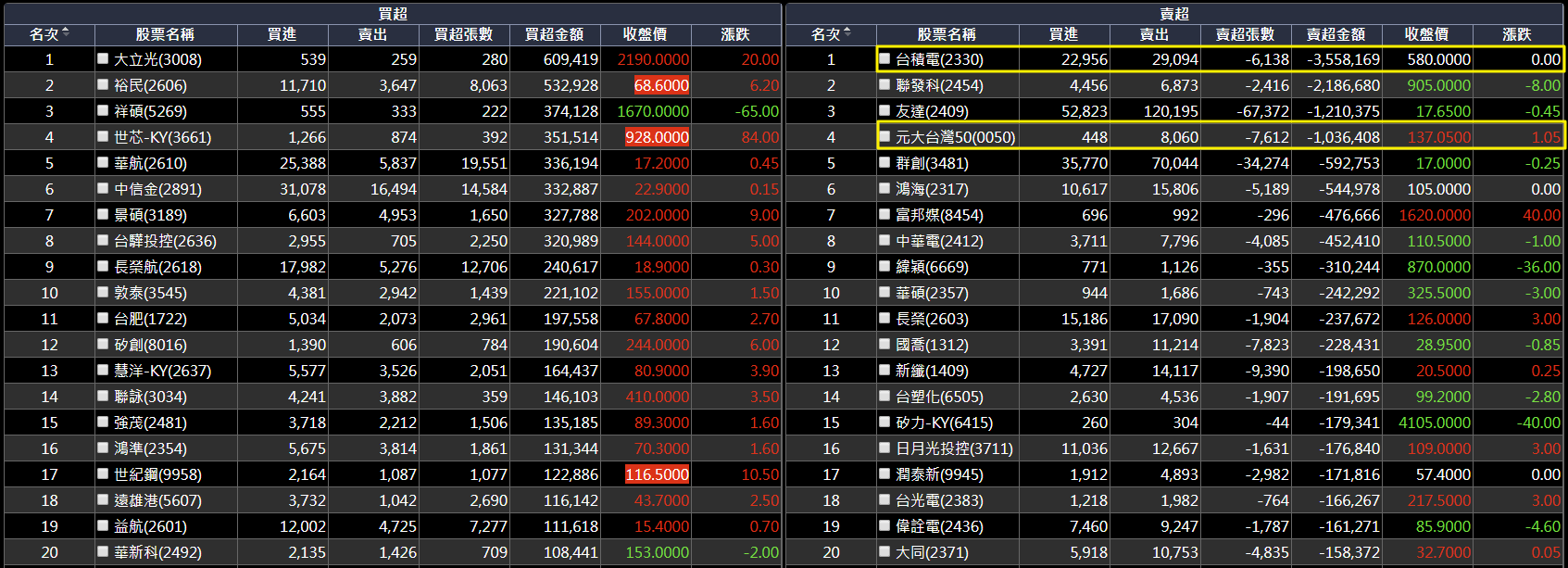Click sell volume -67,372
This screenshot has height=568, width=1568.
click(x=1262, y=111)
